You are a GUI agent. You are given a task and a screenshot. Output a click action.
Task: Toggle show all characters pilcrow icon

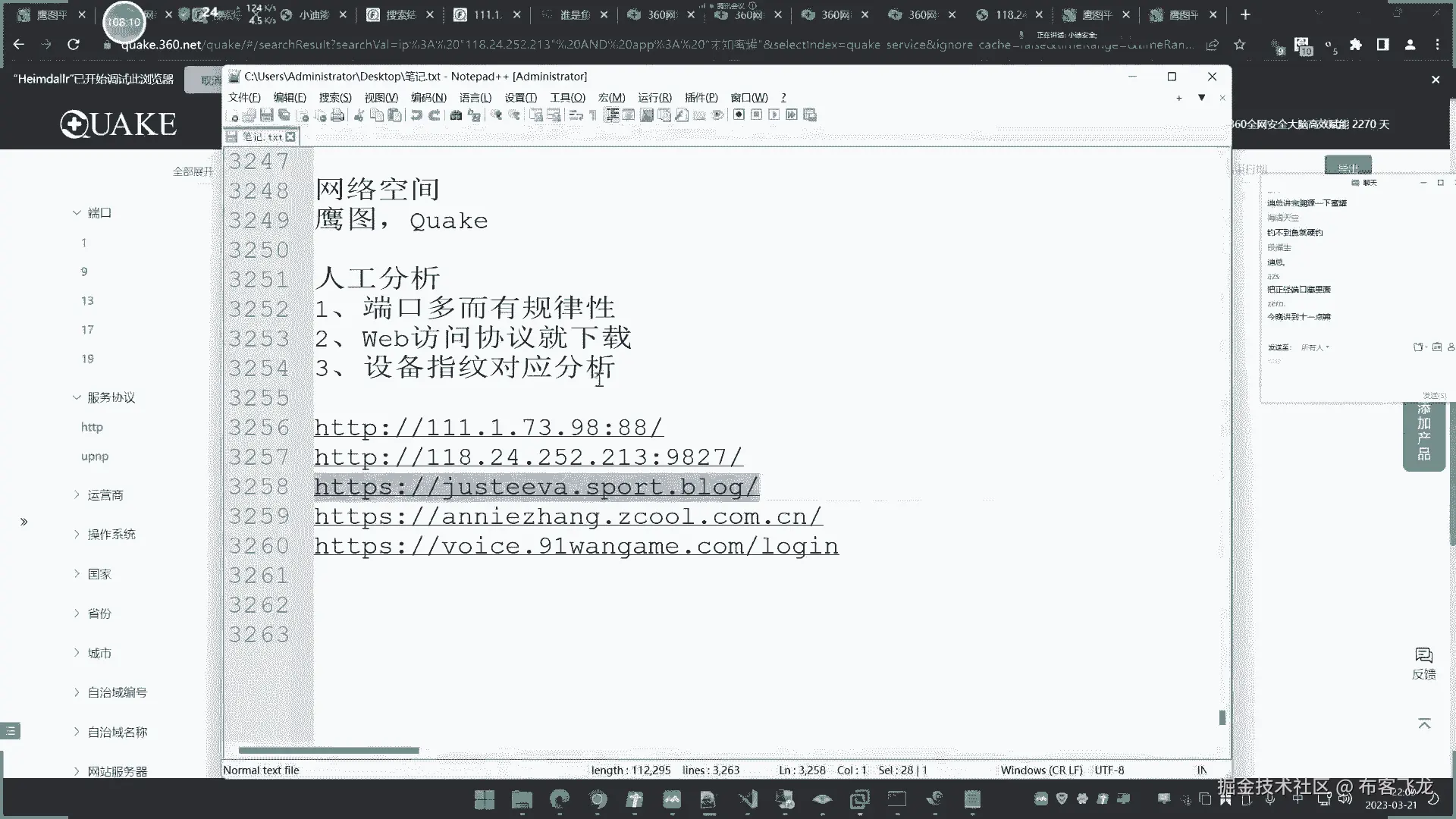pos(593,115)
